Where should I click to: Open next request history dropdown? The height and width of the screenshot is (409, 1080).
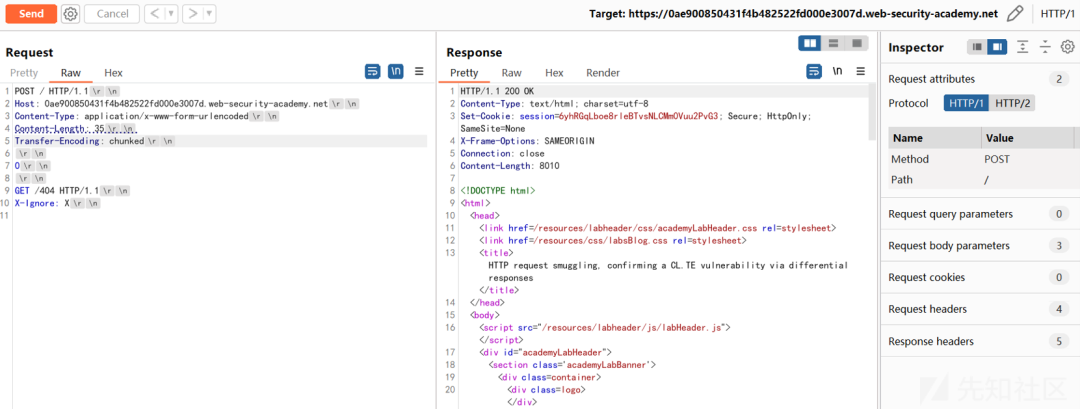coord(209,13)
